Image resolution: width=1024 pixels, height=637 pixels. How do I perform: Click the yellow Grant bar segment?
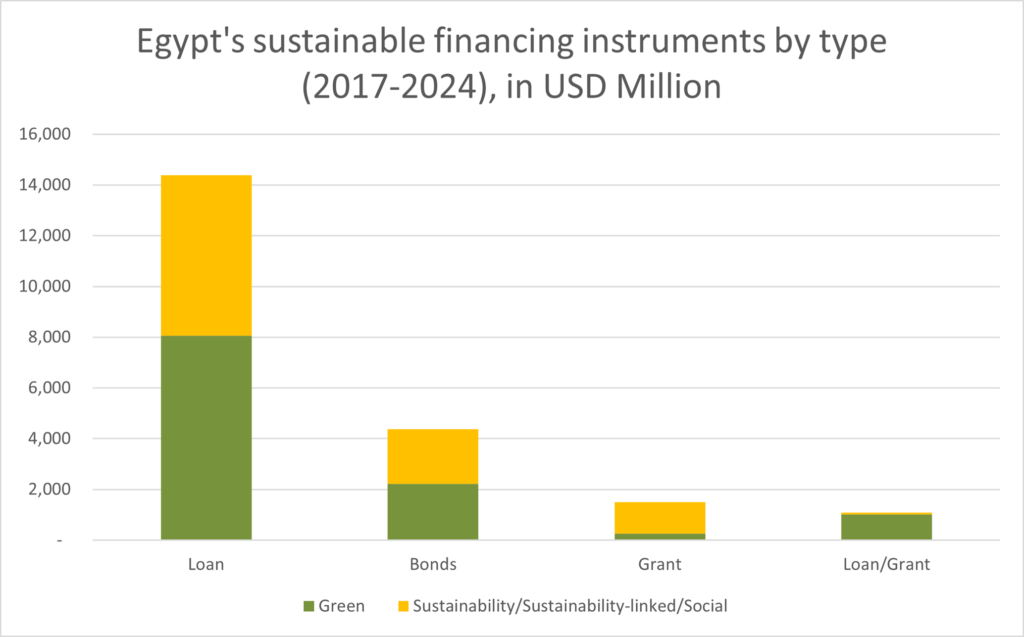(x=660, y=518)
